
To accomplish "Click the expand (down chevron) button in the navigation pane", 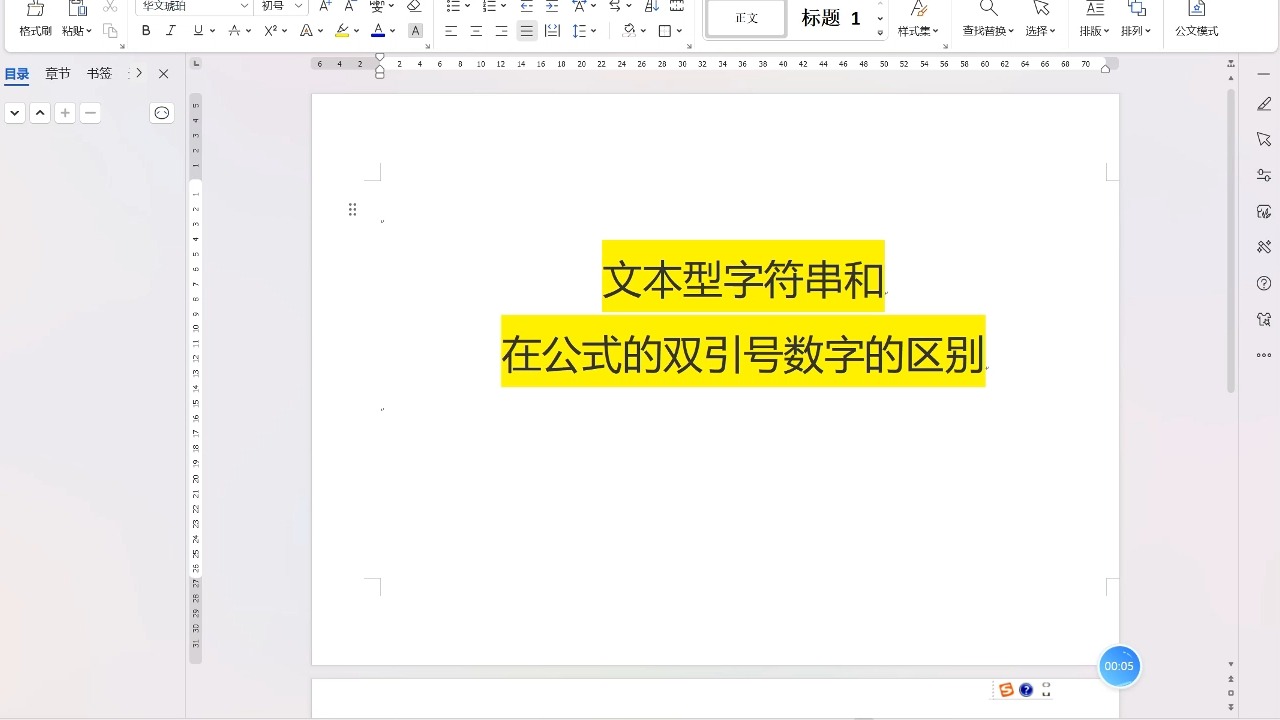I will point(15,113).
